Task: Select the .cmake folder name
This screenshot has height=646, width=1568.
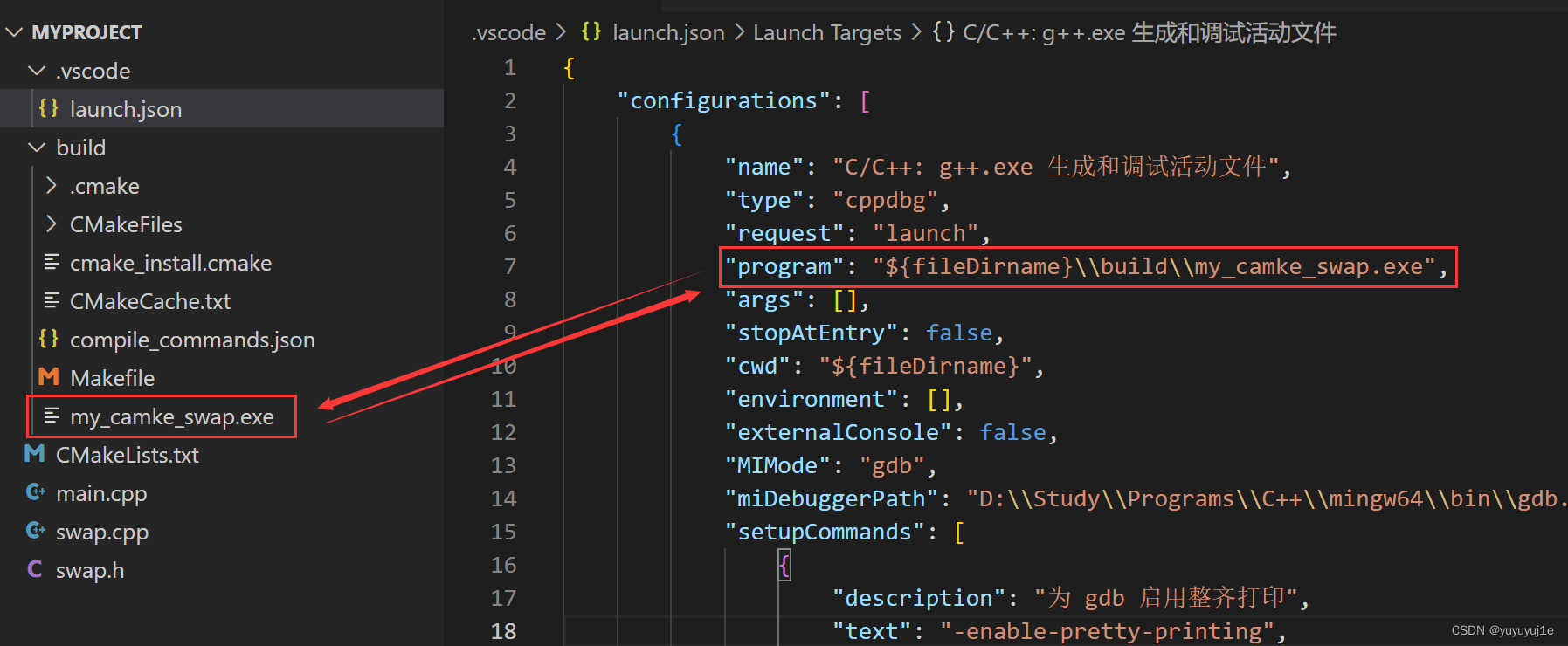Action: pyautogui.click(x=105, y=186)
